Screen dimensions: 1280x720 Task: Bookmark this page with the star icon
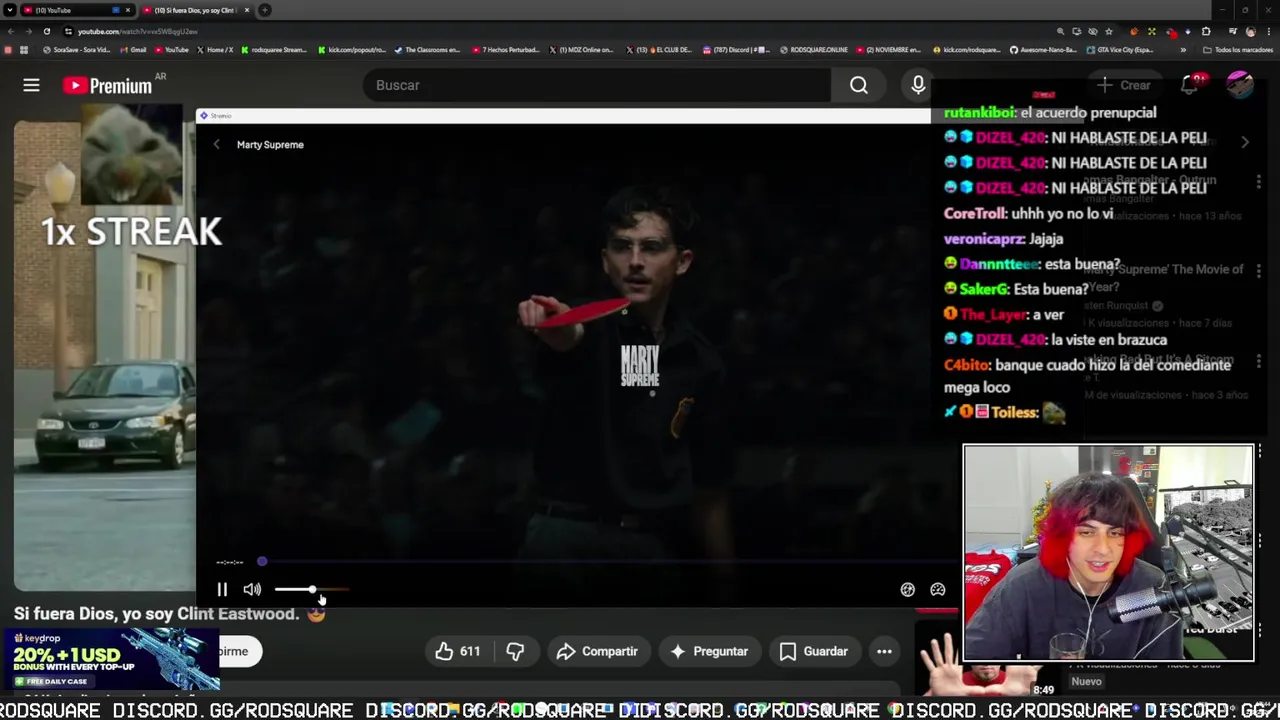[1109, 31]
